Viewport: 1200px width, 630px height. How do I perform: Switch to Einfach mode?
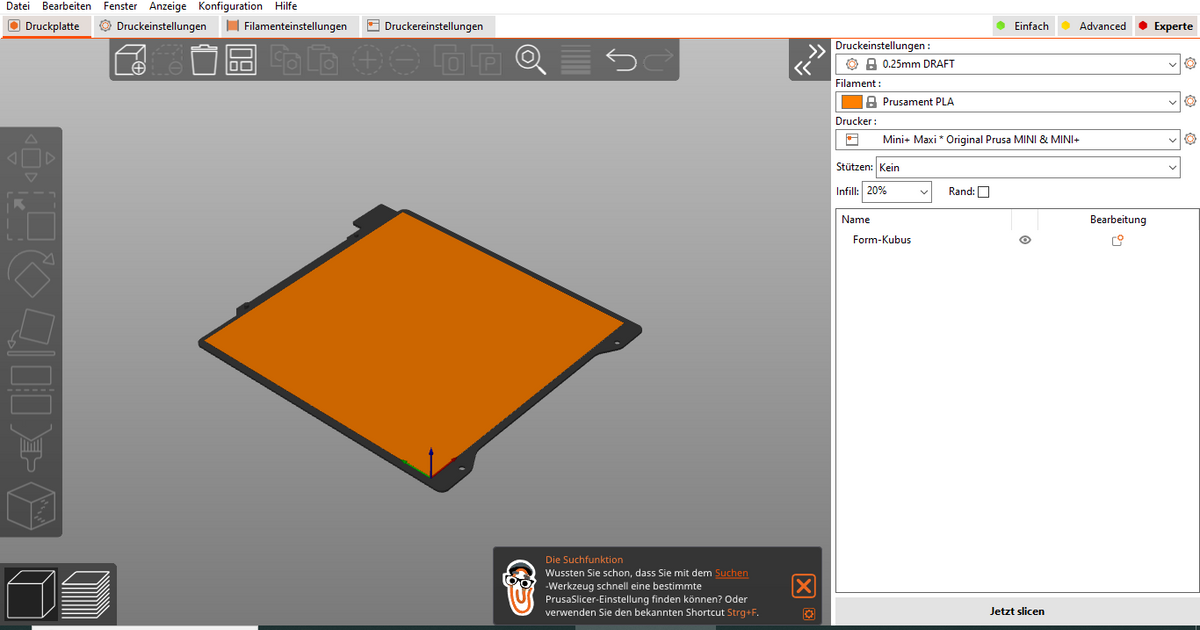(x=1030, y=26)
